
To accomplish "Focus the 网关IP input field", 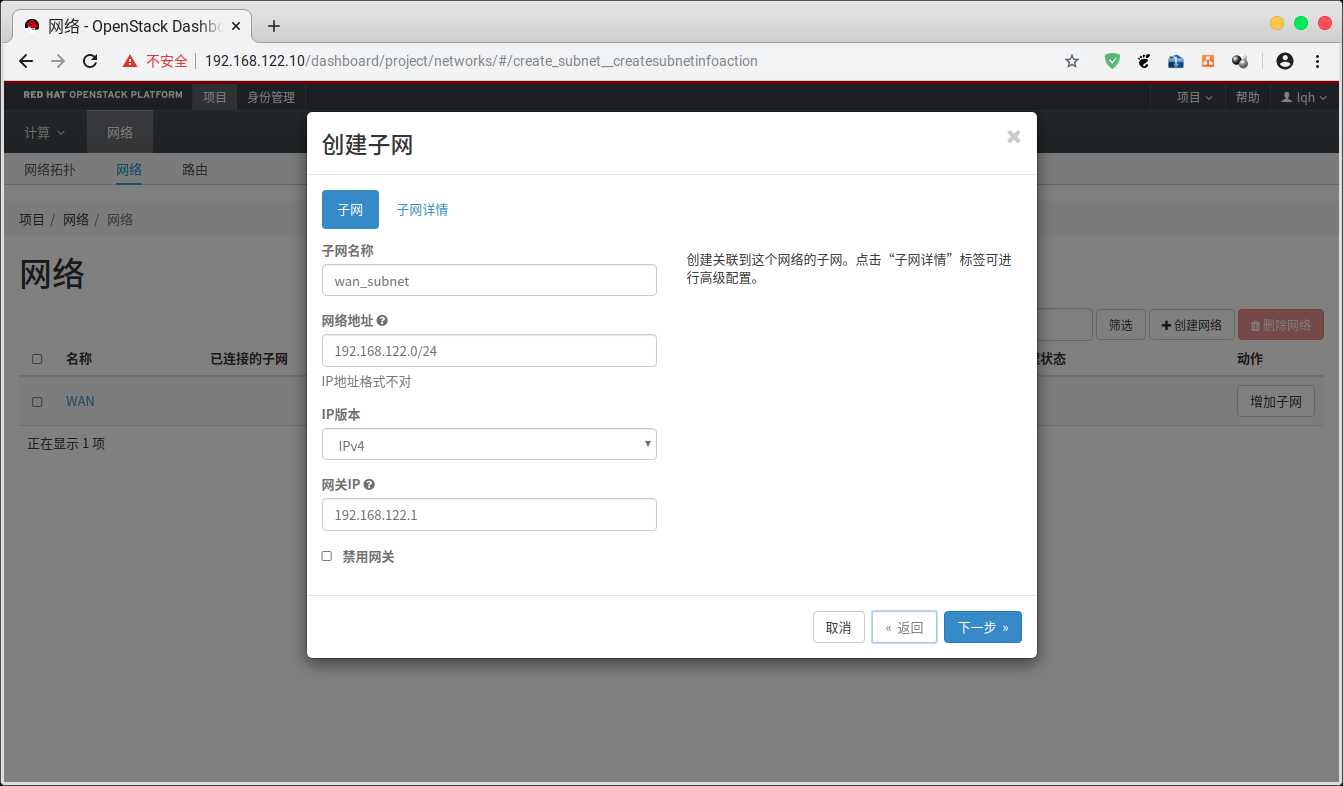I will (x=489, y=514).
